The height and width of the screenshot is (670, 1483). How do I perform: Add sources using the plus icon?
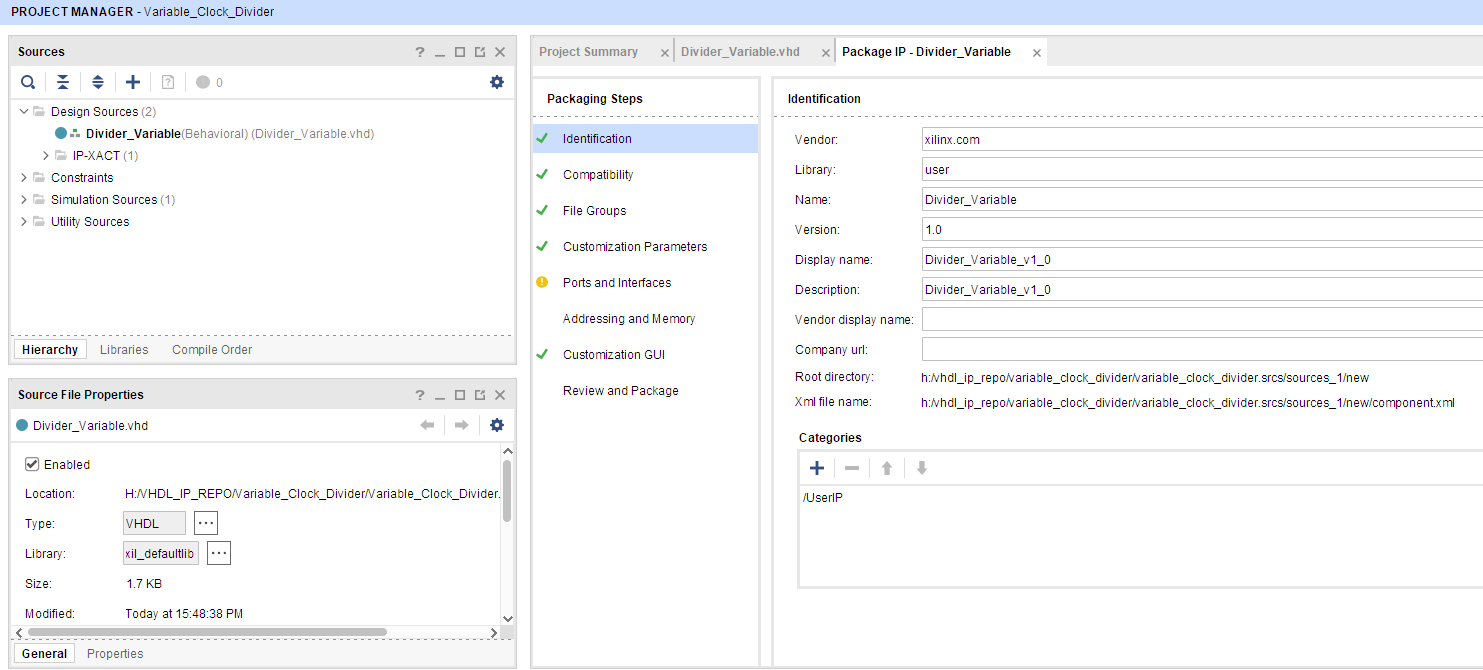(132, 82)
